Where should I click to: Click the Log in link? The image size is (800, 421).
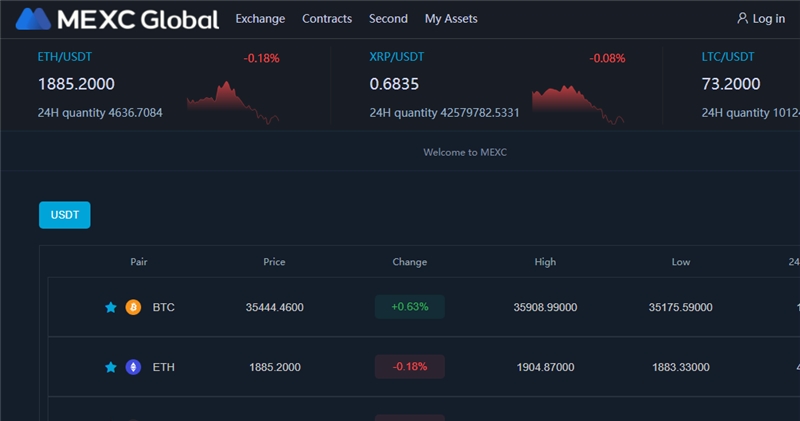(x=768, y=19)
